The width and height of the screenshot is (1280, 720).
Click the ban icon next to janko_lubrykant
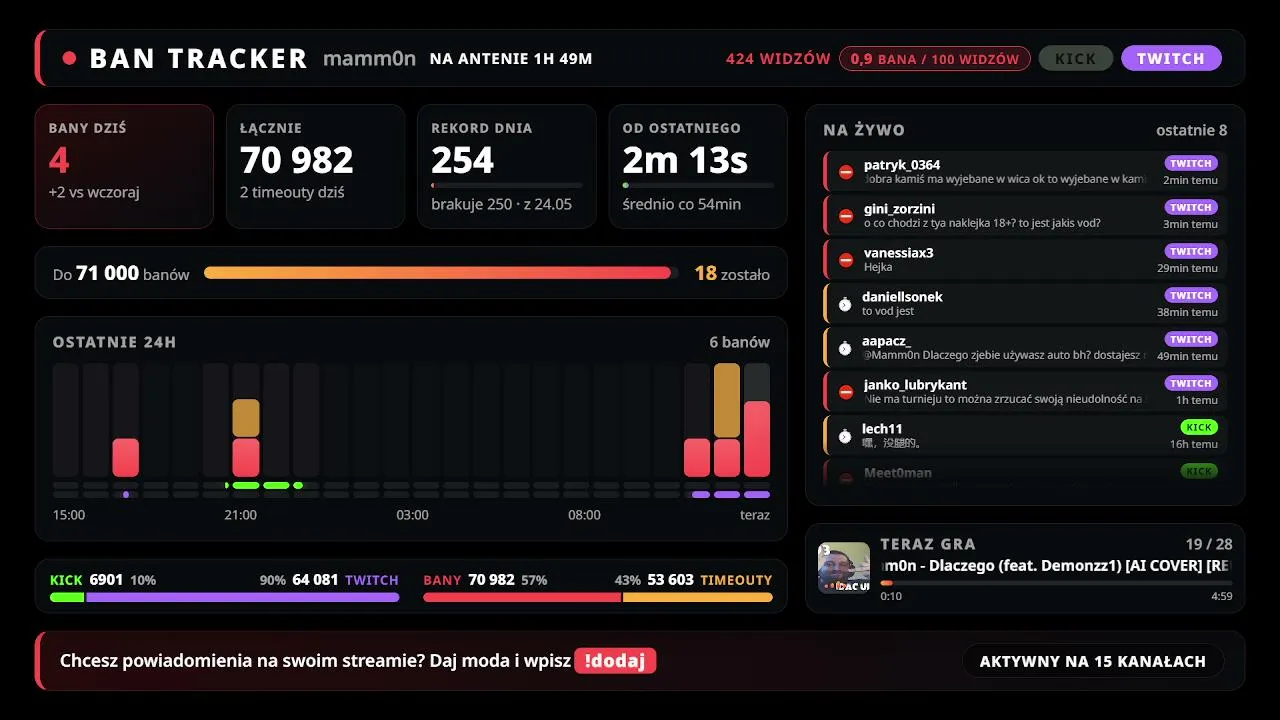tap(846, 392)
